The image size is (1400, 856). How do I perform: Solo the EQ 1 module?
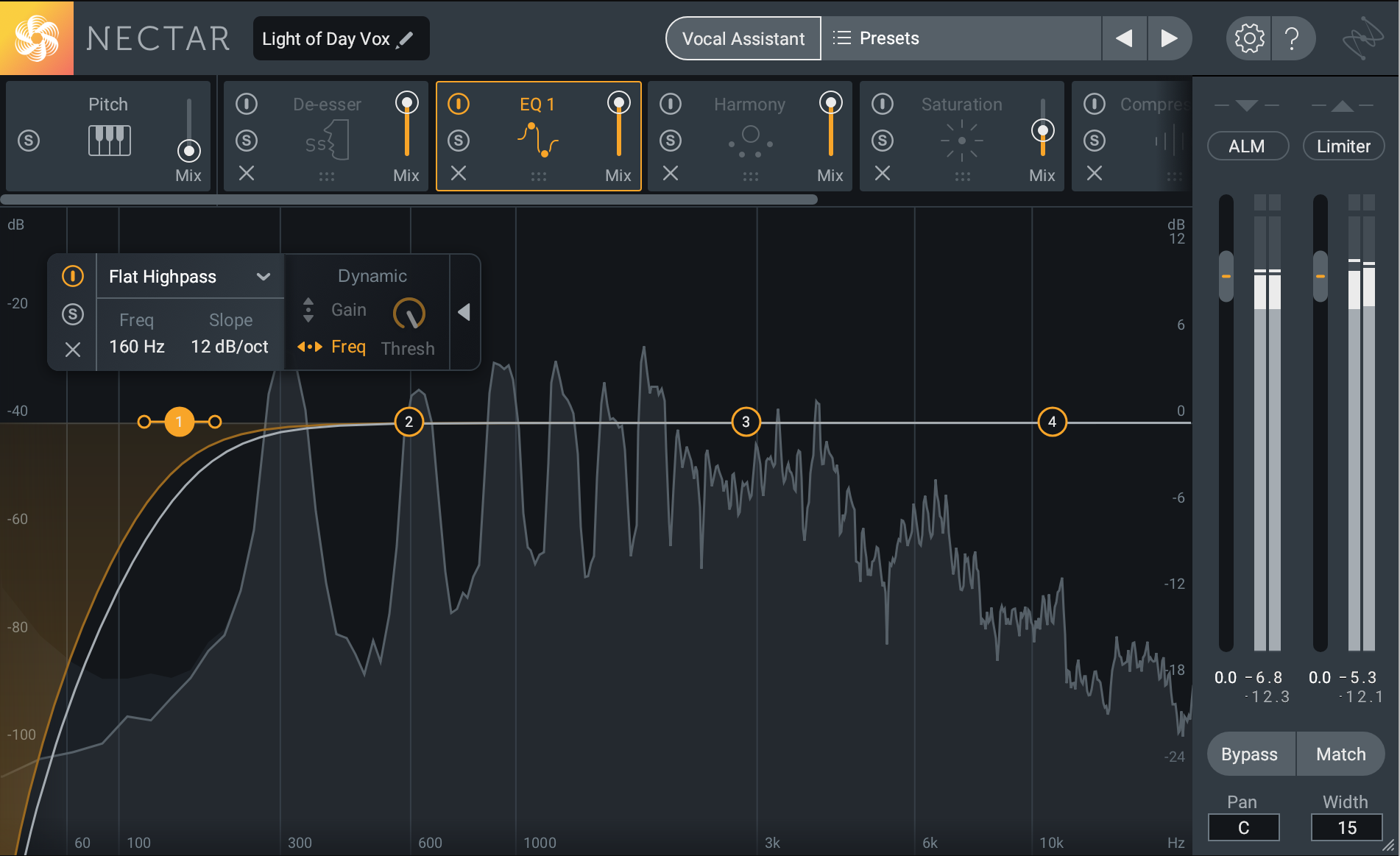coord(459,140)
